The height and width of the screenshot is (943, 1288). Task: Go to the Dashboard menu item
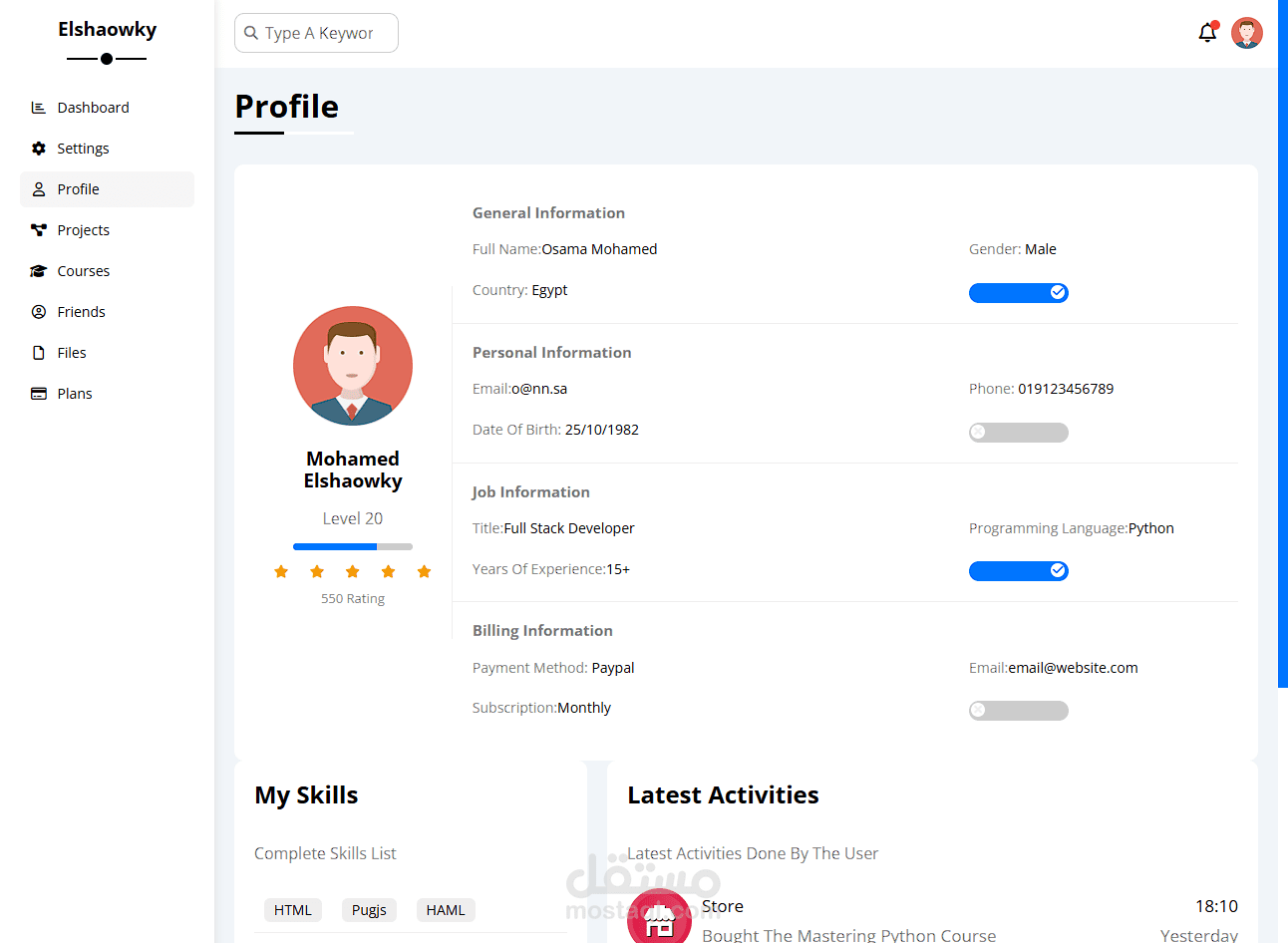(x=93, y=108)
